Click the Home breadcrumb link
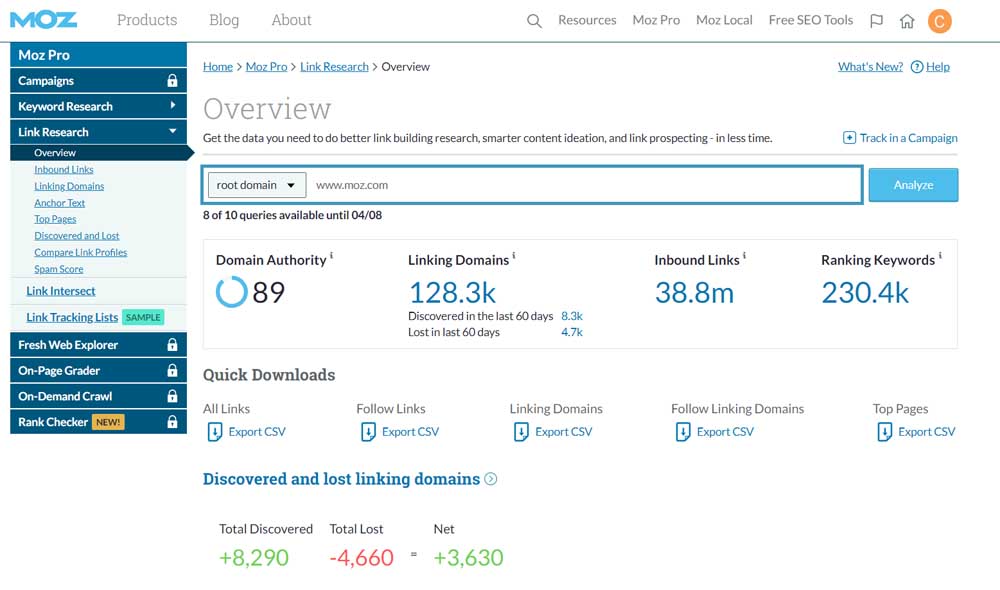The width and height of the screenshot is (1000, 590). pos(217,66)
